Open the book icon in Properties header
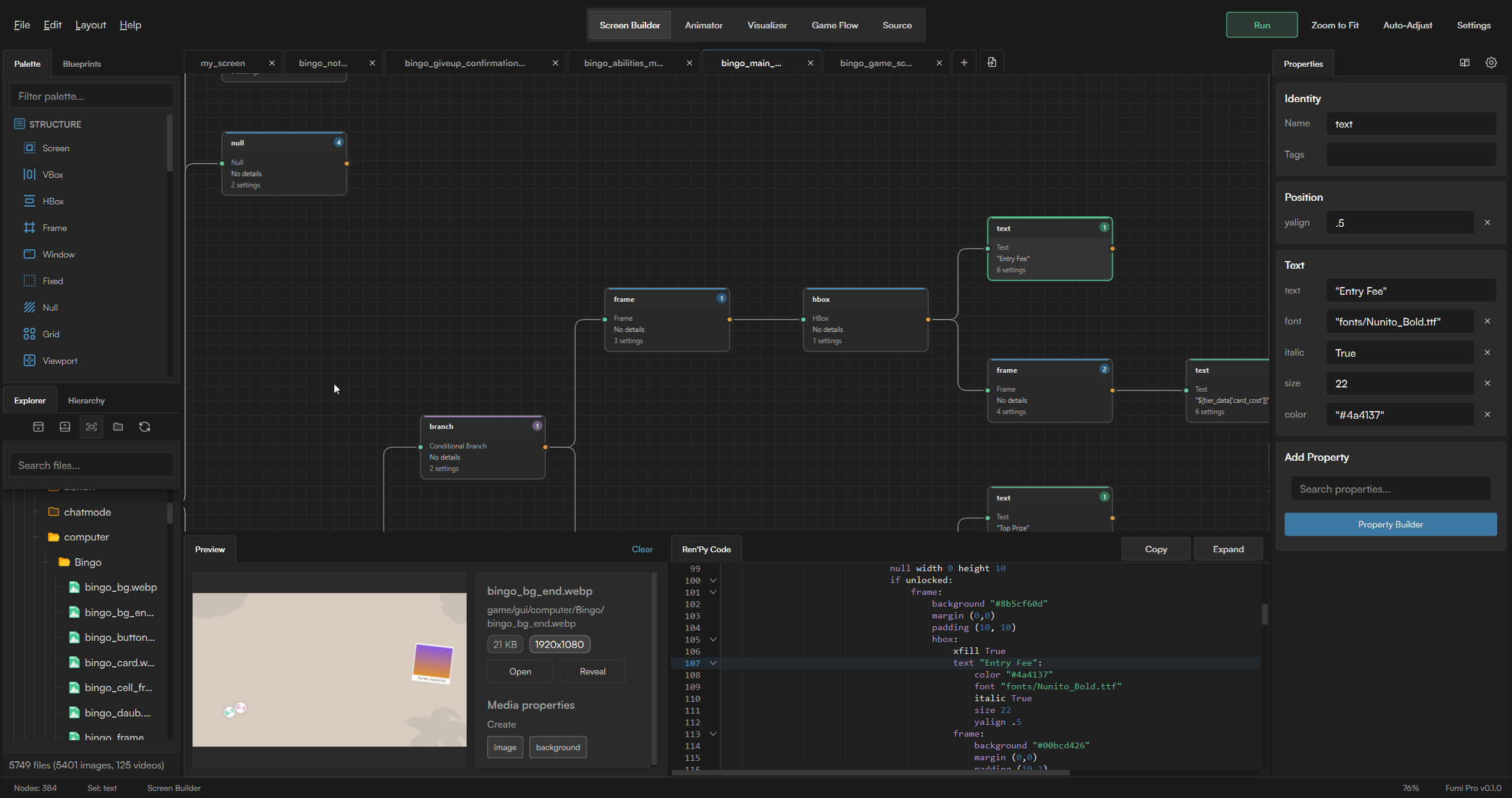Image resolution: width=1512 pixels, height=798 pixels. (x=1465, y=63)
